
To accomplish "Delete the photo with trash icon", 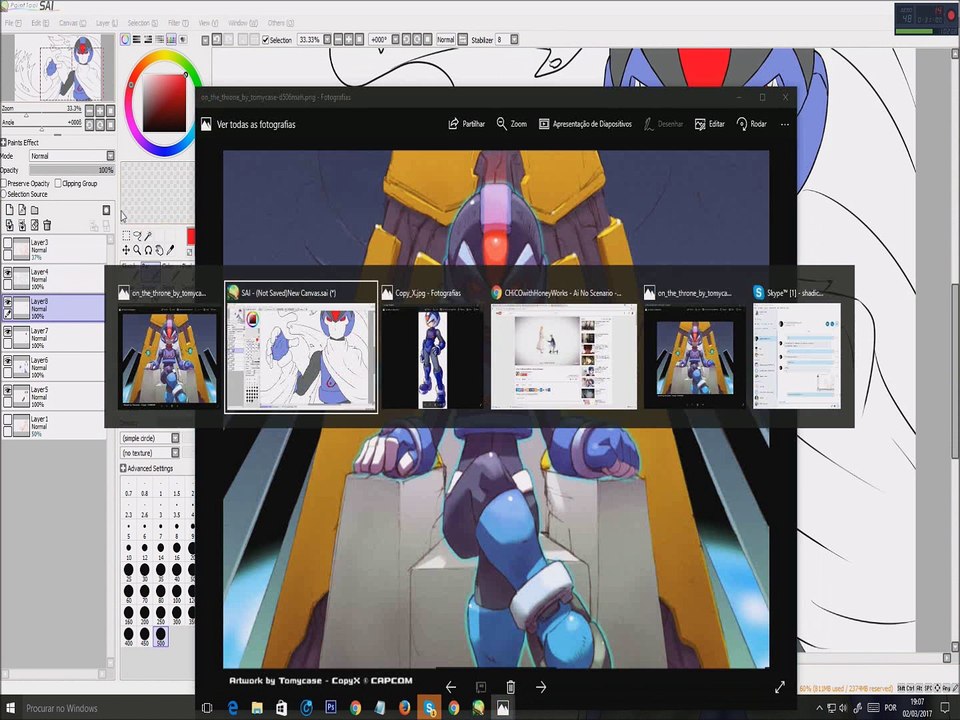I will pos(511,687).
